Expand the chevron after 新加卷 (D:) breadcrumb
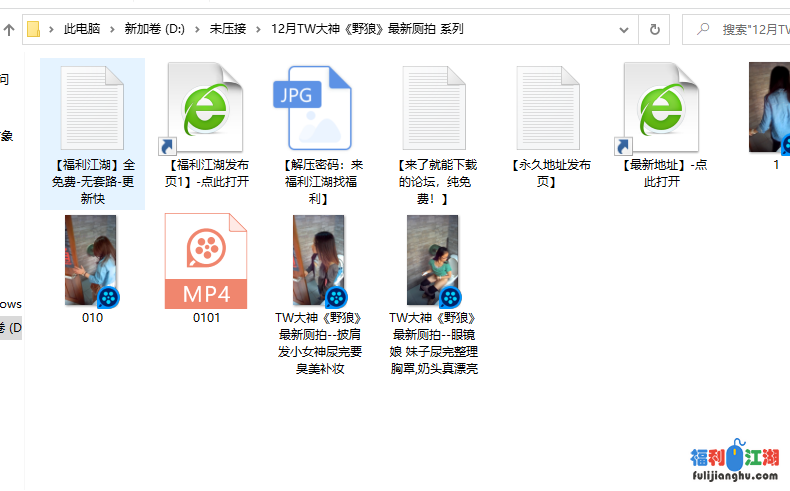Viewport: 790px width, 491px height. [198, 29]
